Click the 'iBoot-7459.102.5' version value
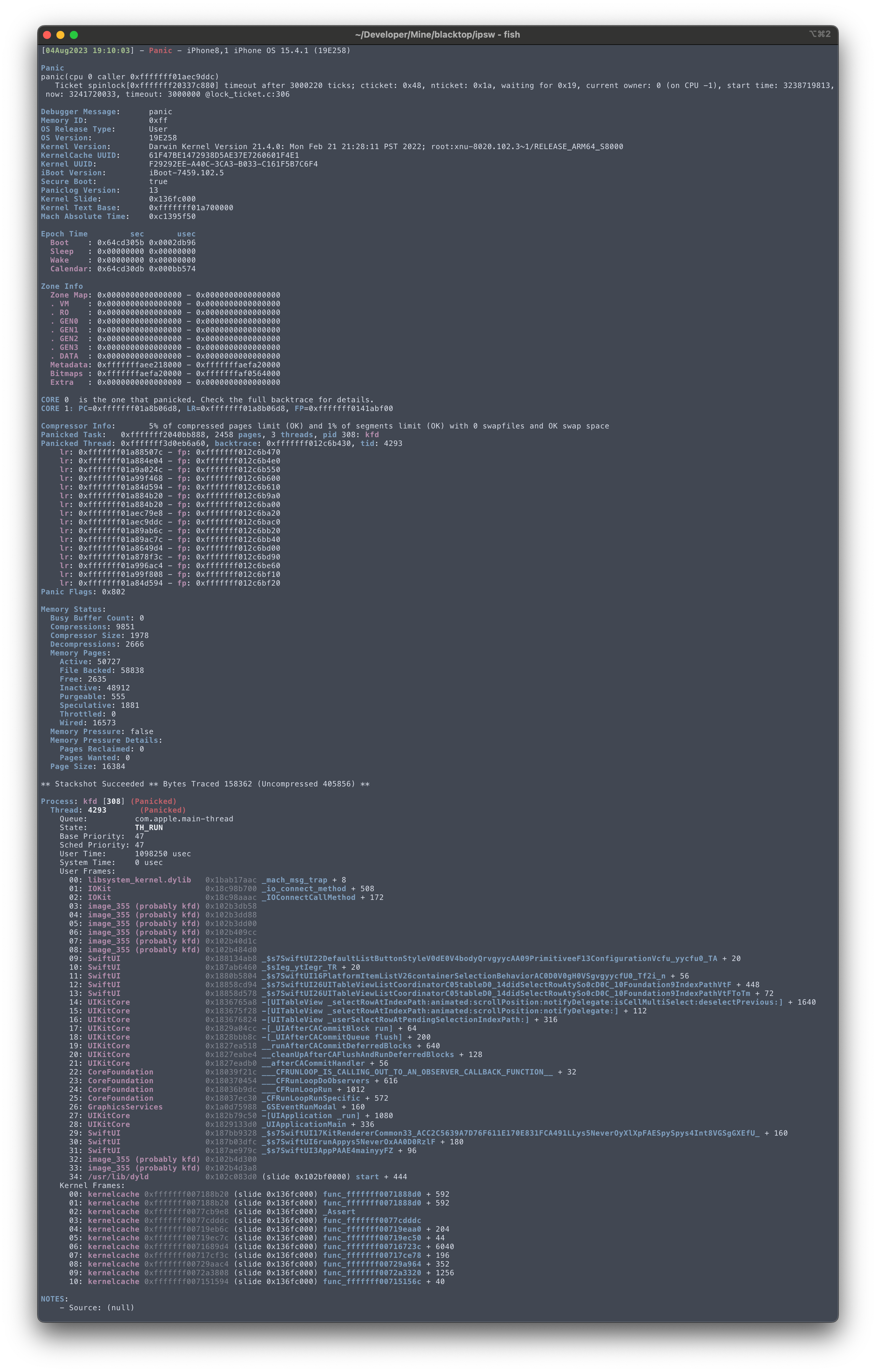Image resolution: width=876 pixels, height=1372 pixels. 186,173
